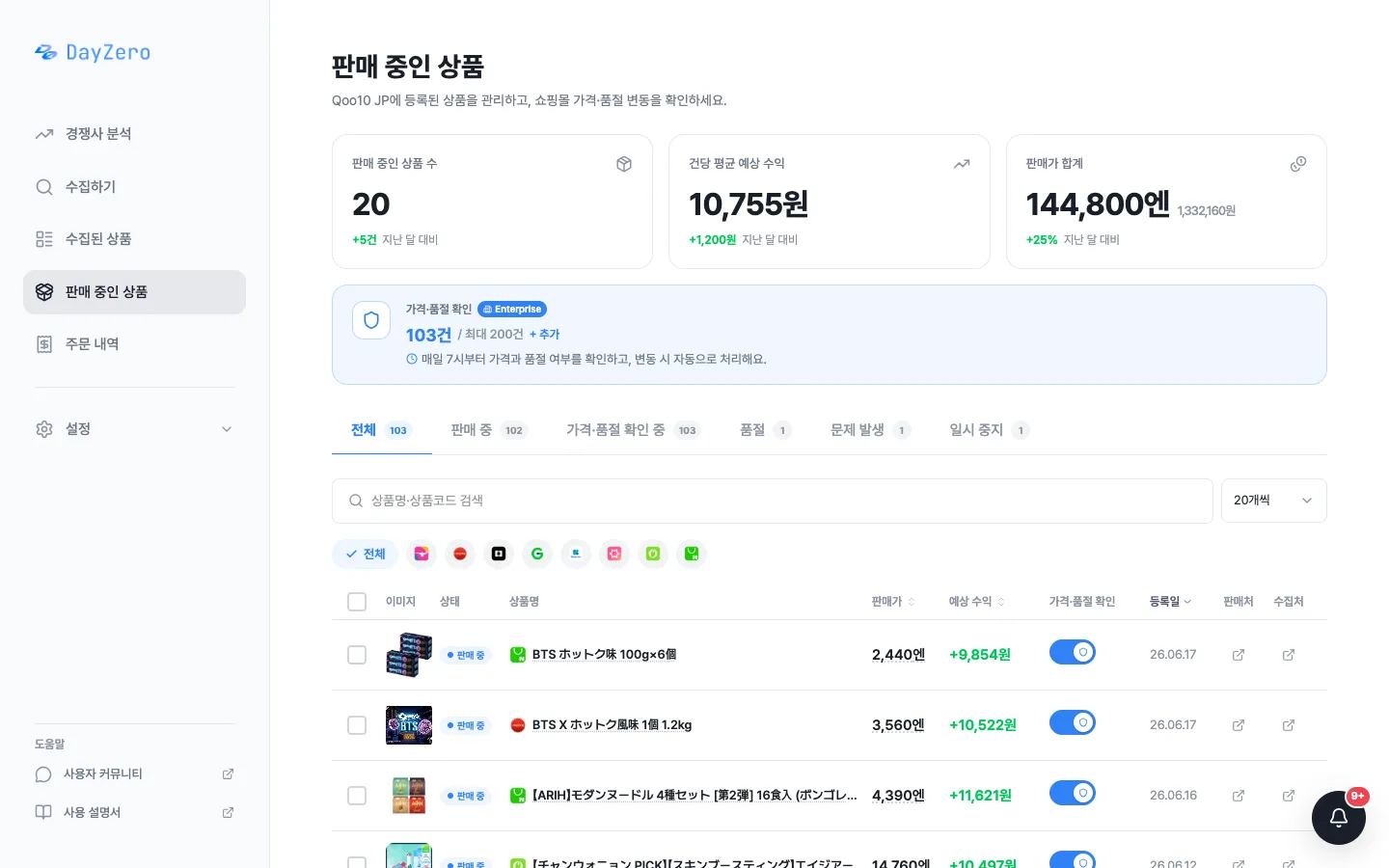Filter by the green shopping bag icon
The height and width of the screenshot is (868, 1389).
(692, 554)
